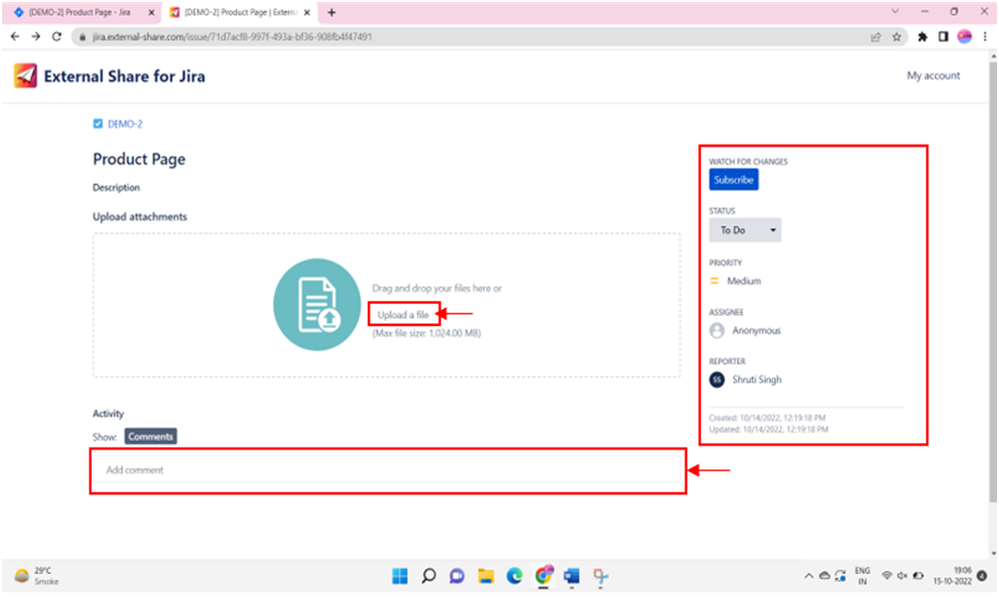This screenshot has width=999, height=597.
Task: Click the page vertical scrollbar
Action: [993, 280]
